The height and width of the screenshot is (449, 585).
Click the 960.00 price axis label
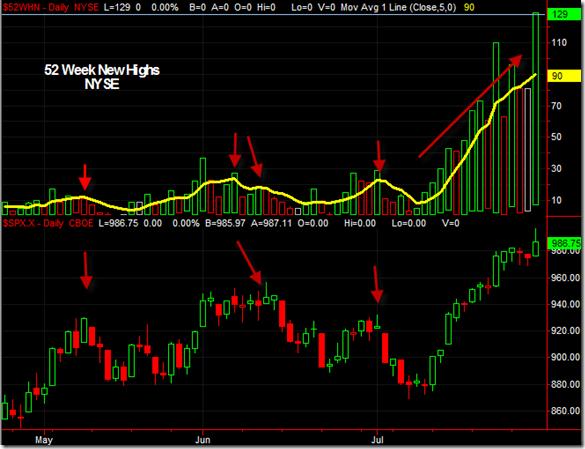coord(566,278)
